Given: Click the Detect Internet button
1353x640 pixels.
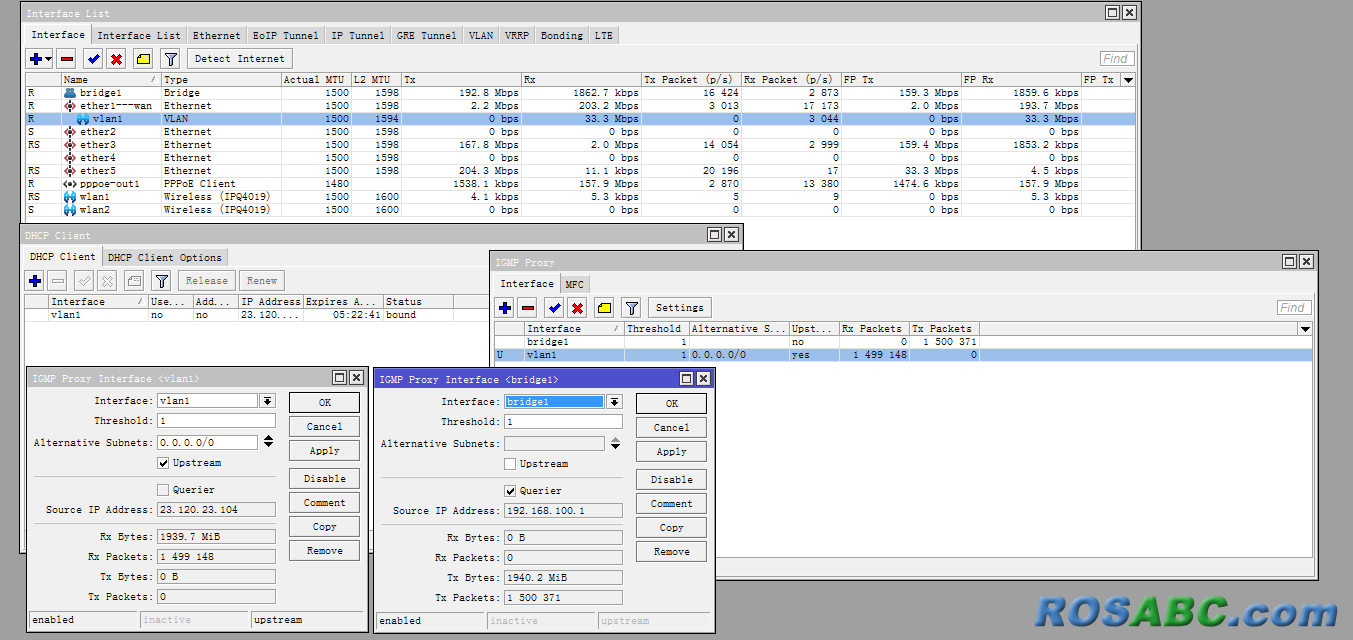Looking at the screenshot, I should tap(240, 59).
